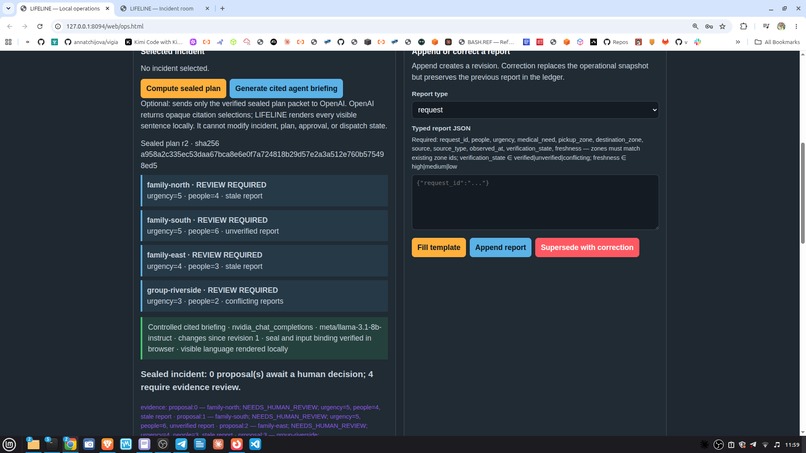Viewport: 806px width, 453px height.
Task: Open the screenshot camera app in taskbar
Action: [88, 444]
